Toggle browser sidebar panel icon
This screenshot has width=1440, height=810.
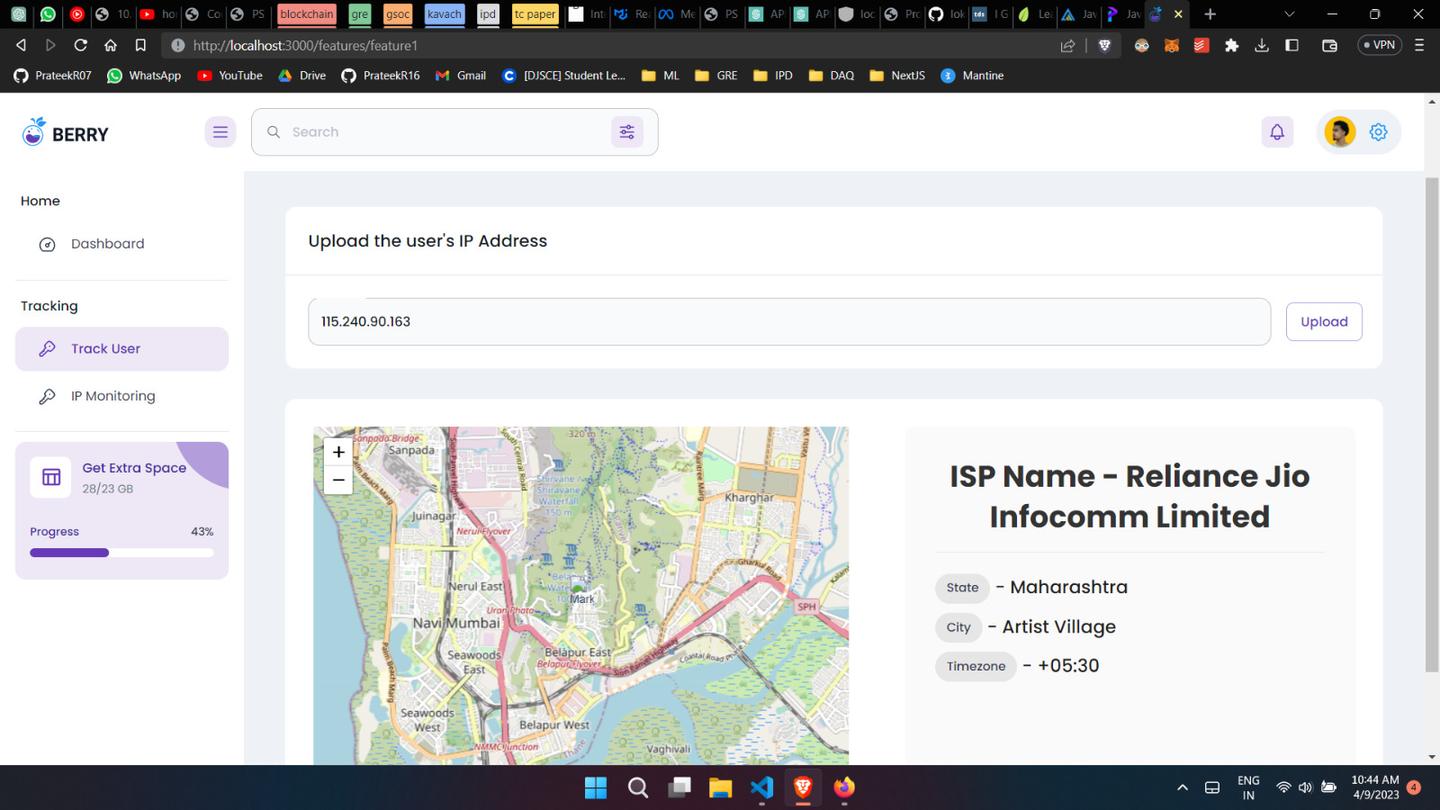click(x=1292, y=45)
